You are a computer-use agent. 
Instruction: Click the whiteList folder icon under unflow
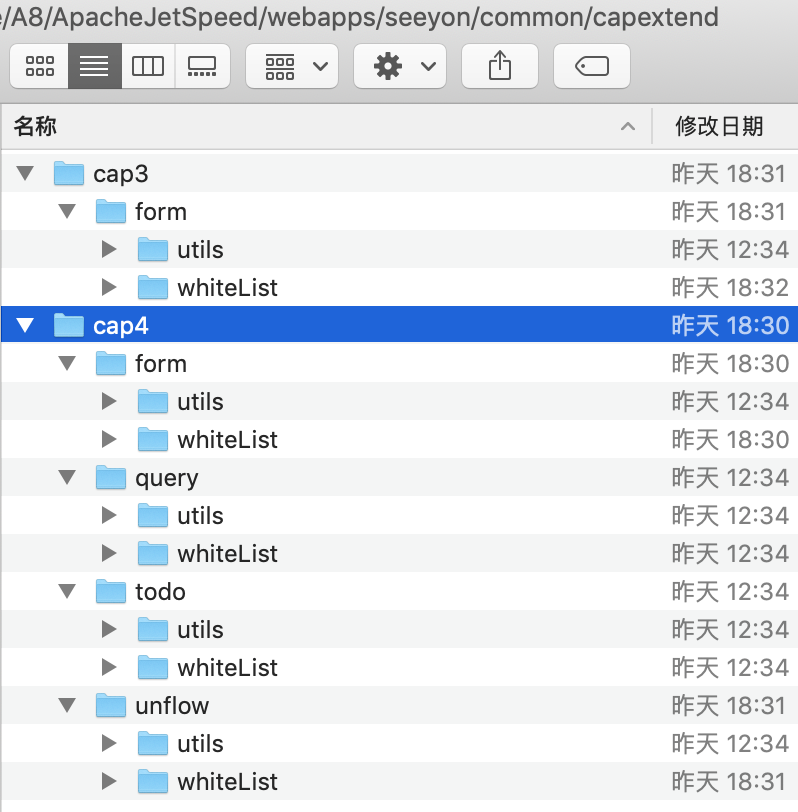pos(153,782)
